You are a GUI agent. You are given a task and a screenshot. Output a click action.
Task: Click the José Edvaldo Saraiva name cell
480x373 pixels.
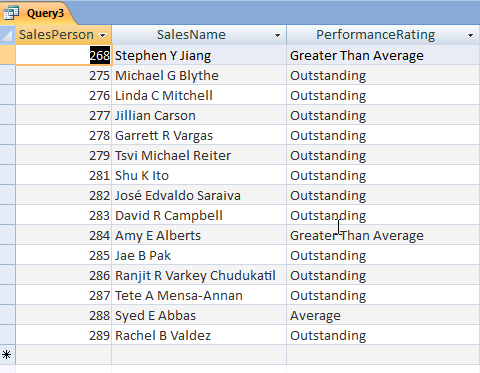199,195
